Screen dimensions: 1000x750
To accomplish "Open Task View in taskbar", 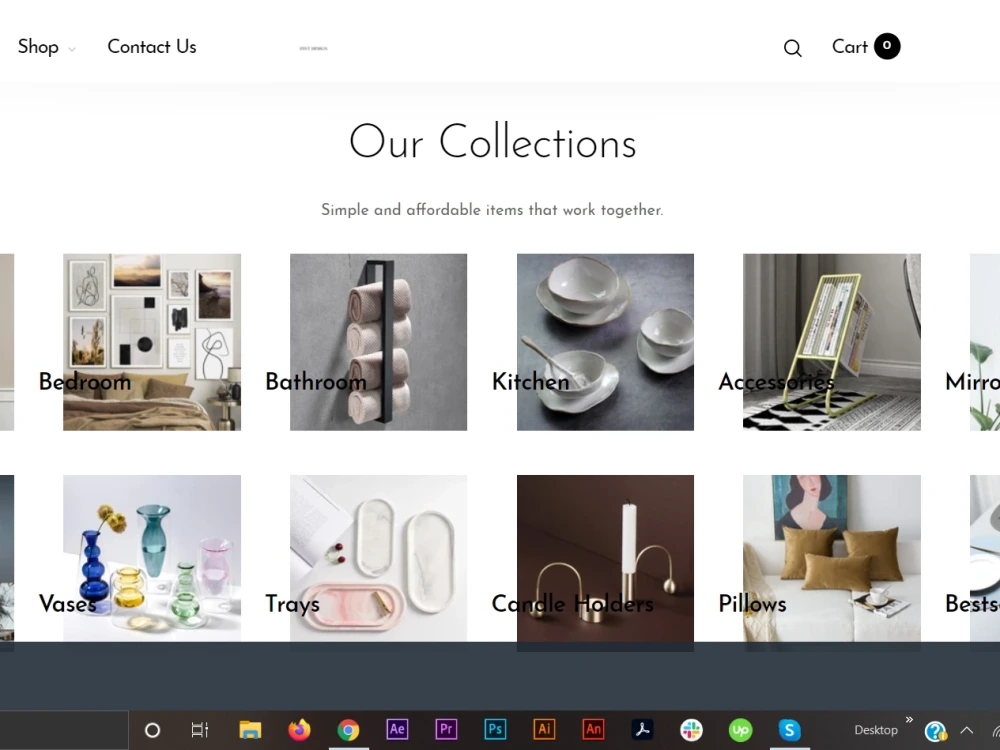I will pyautogui.click(x=200, y=730).
